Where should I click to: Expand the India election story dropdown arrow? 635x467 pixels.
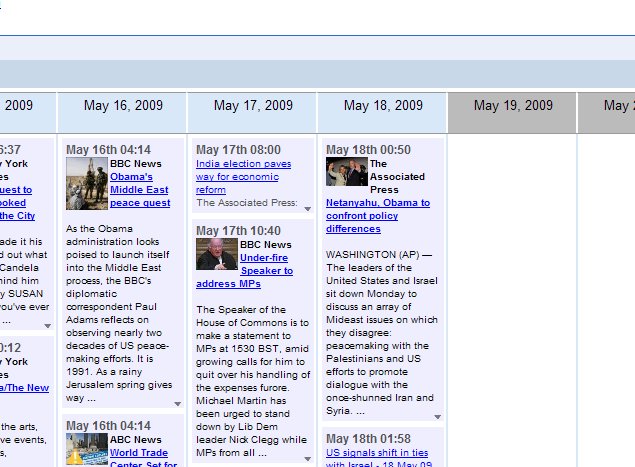[x=307, y=209]
